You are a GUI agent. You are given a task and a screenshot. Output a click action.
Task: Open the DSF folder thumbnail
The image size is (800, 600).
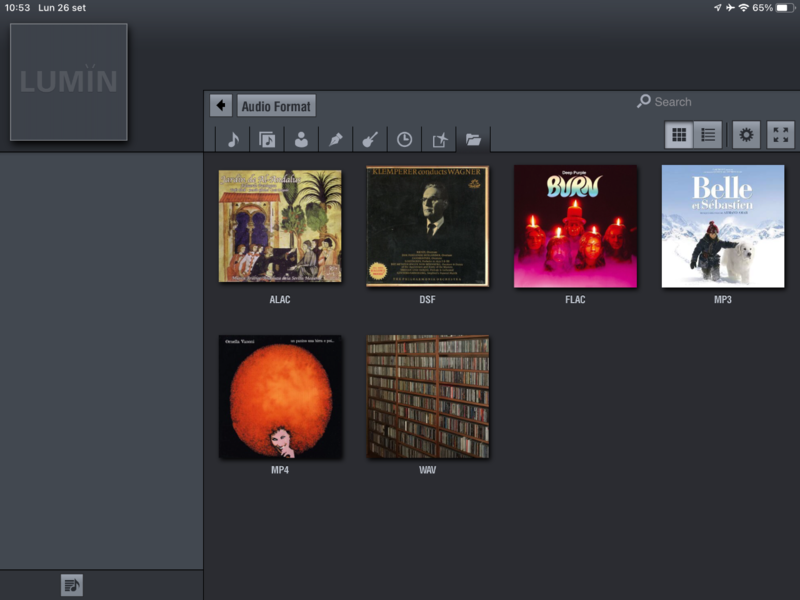pos(427,226)
